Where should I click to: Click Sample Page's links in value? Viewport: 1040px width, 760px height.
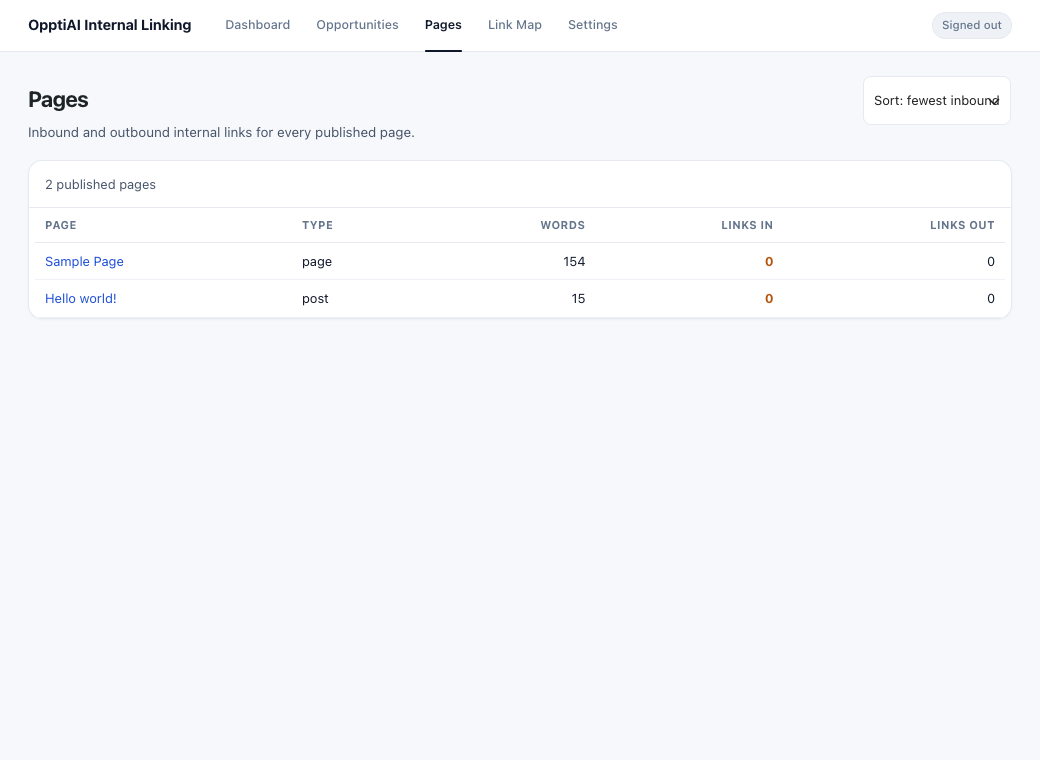pyautogui.click(x=769, y=261)
